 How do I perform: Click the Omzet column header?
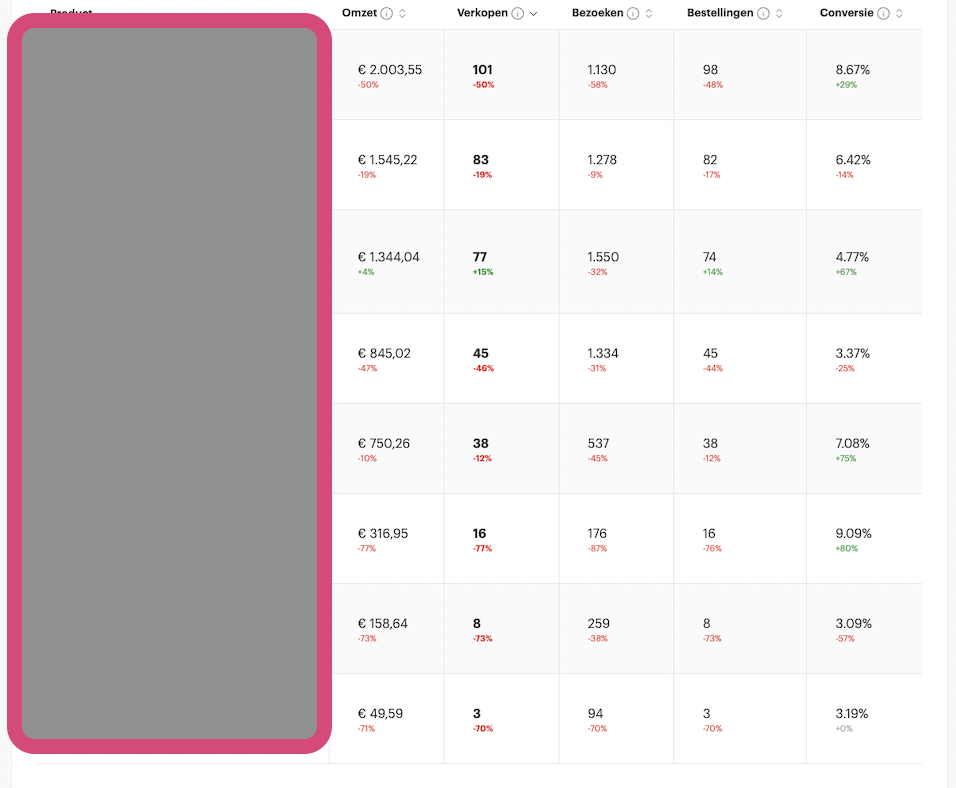(x=360, y=13)
